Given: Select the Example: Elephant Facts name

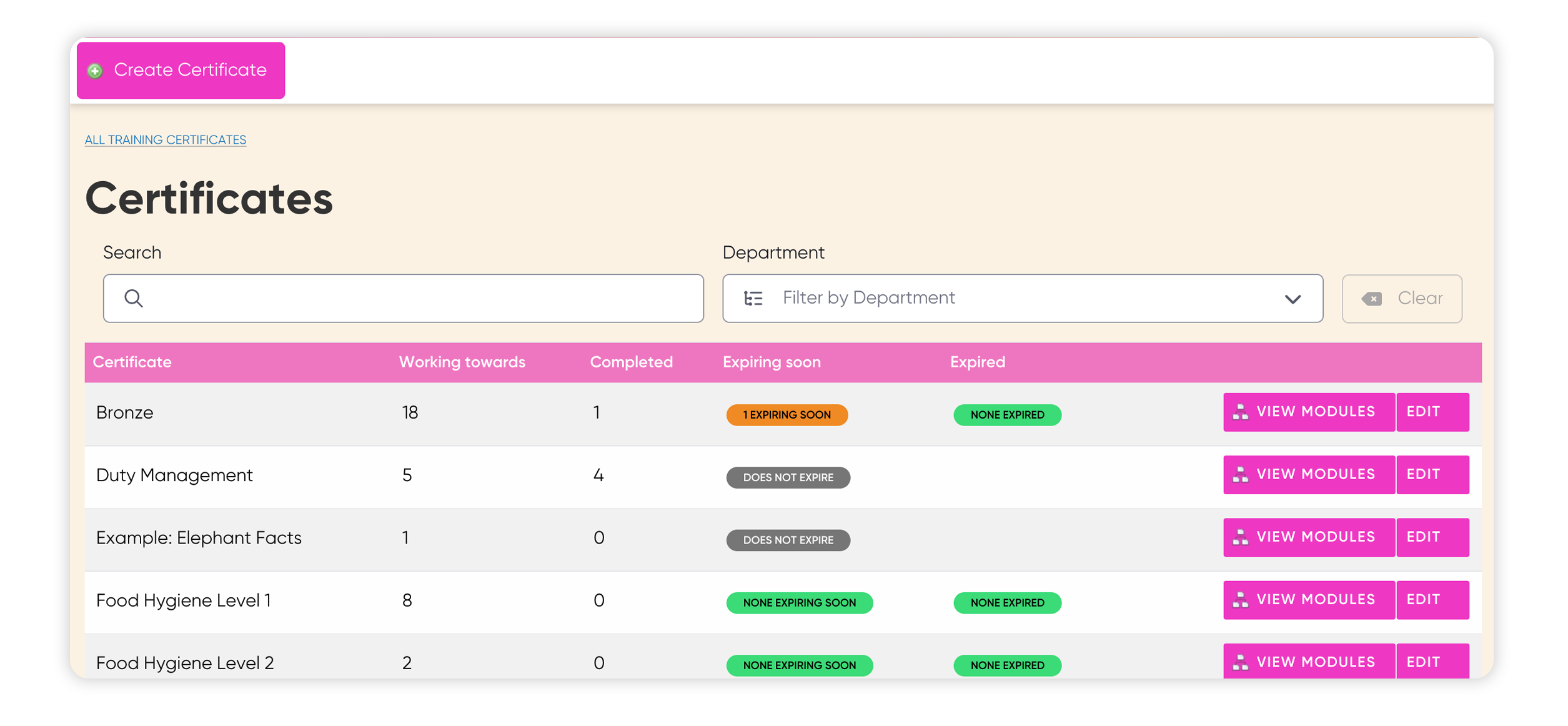Looking at the screenshot, I should pos(199,538).
